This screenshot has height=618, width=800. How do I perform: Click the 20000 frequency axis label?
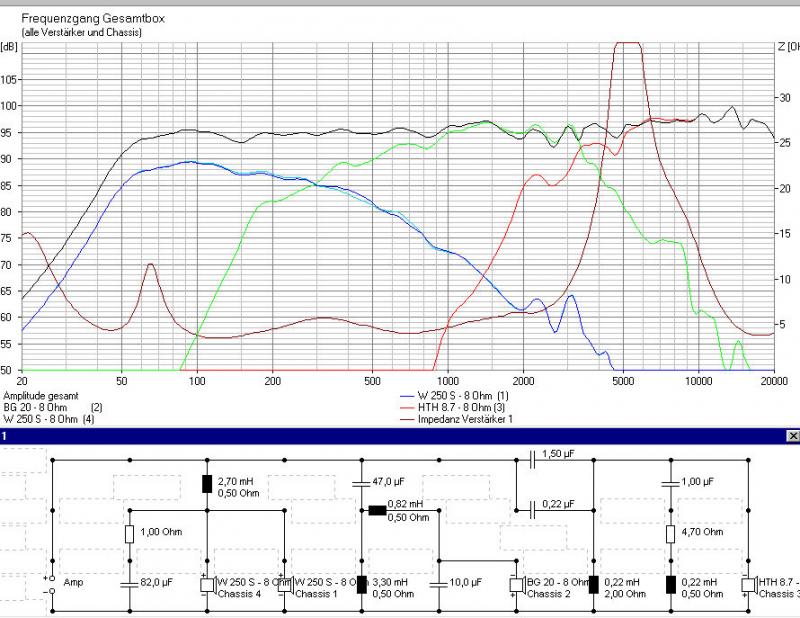[774, 381]
